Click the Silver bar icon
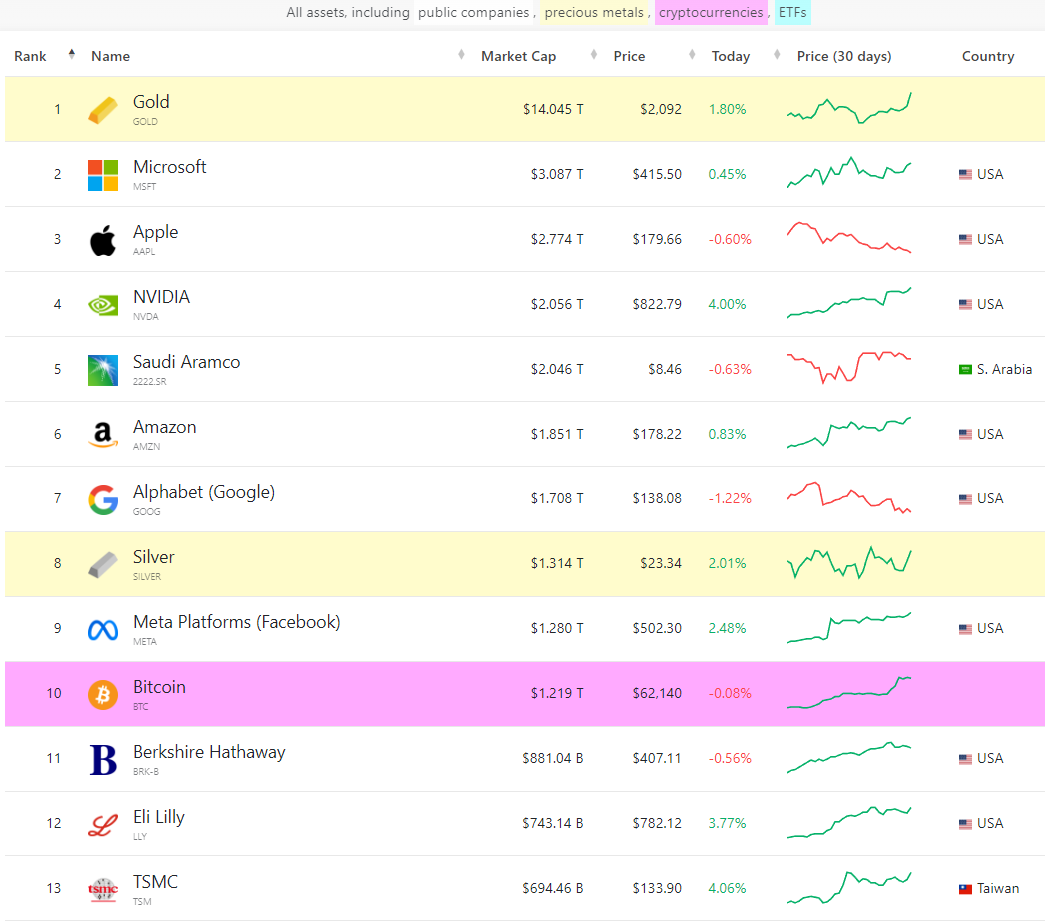This screenshot has height=921, width=1045. tap(103, 564)
